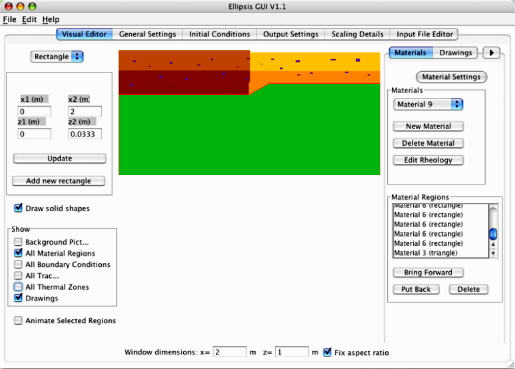Toggle Fix aspect ratio checkbox
Image resolution: width=515 pixels, height=369 pixels.
[327, 352]
